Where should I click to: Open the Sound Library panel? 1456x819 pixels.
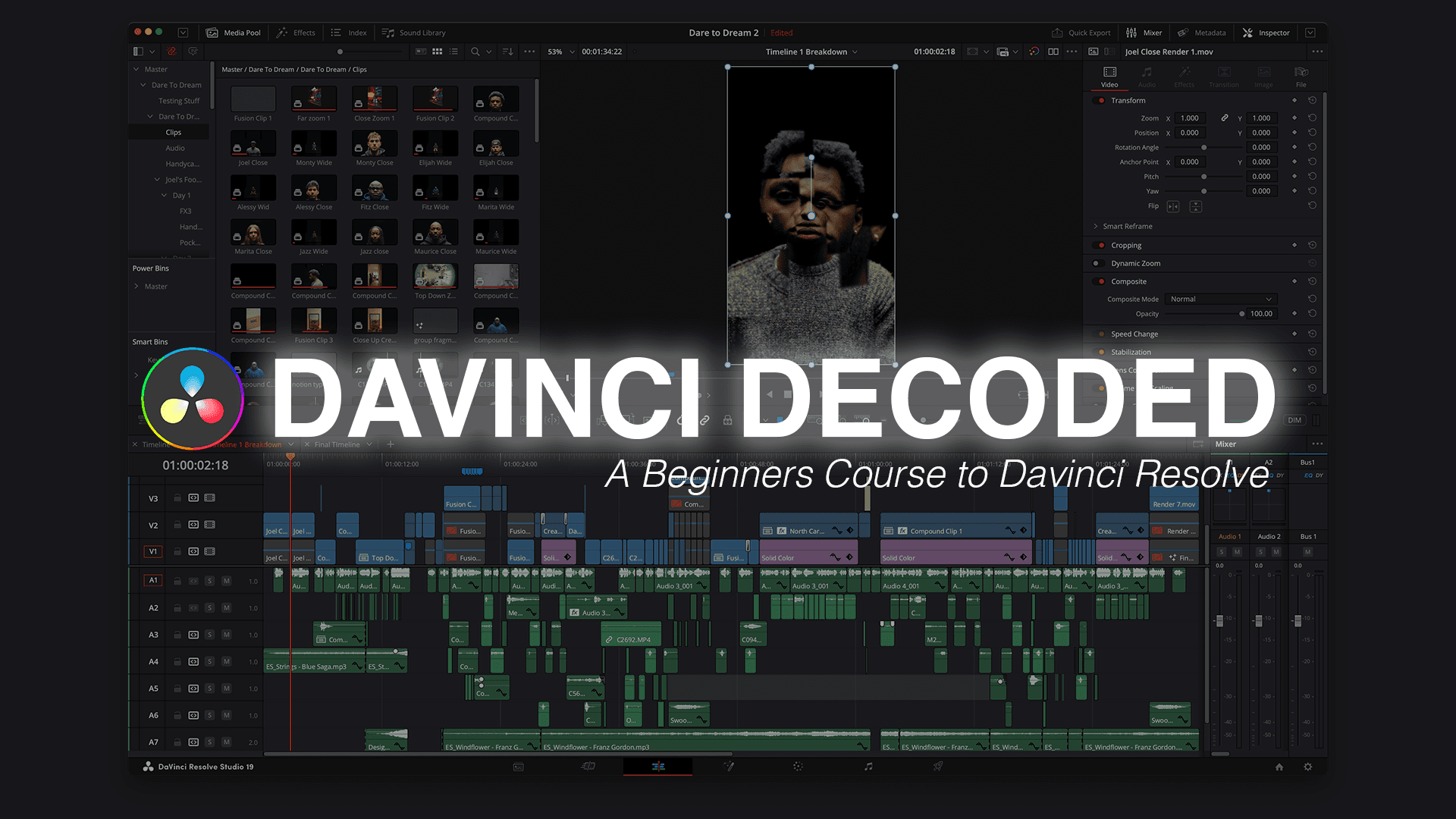pyautogui.click(x=413, y=33)
